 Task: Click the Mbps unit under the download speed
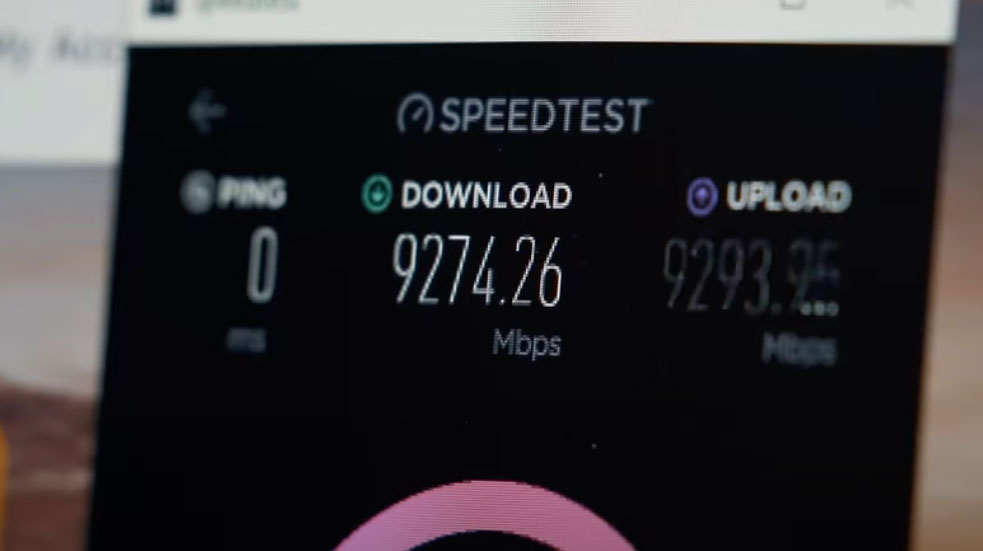527,344
